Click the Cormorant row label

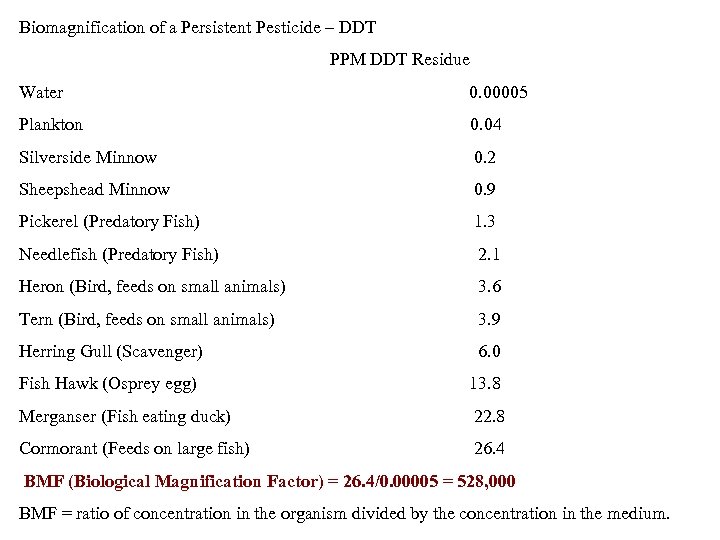click(134, 448)
